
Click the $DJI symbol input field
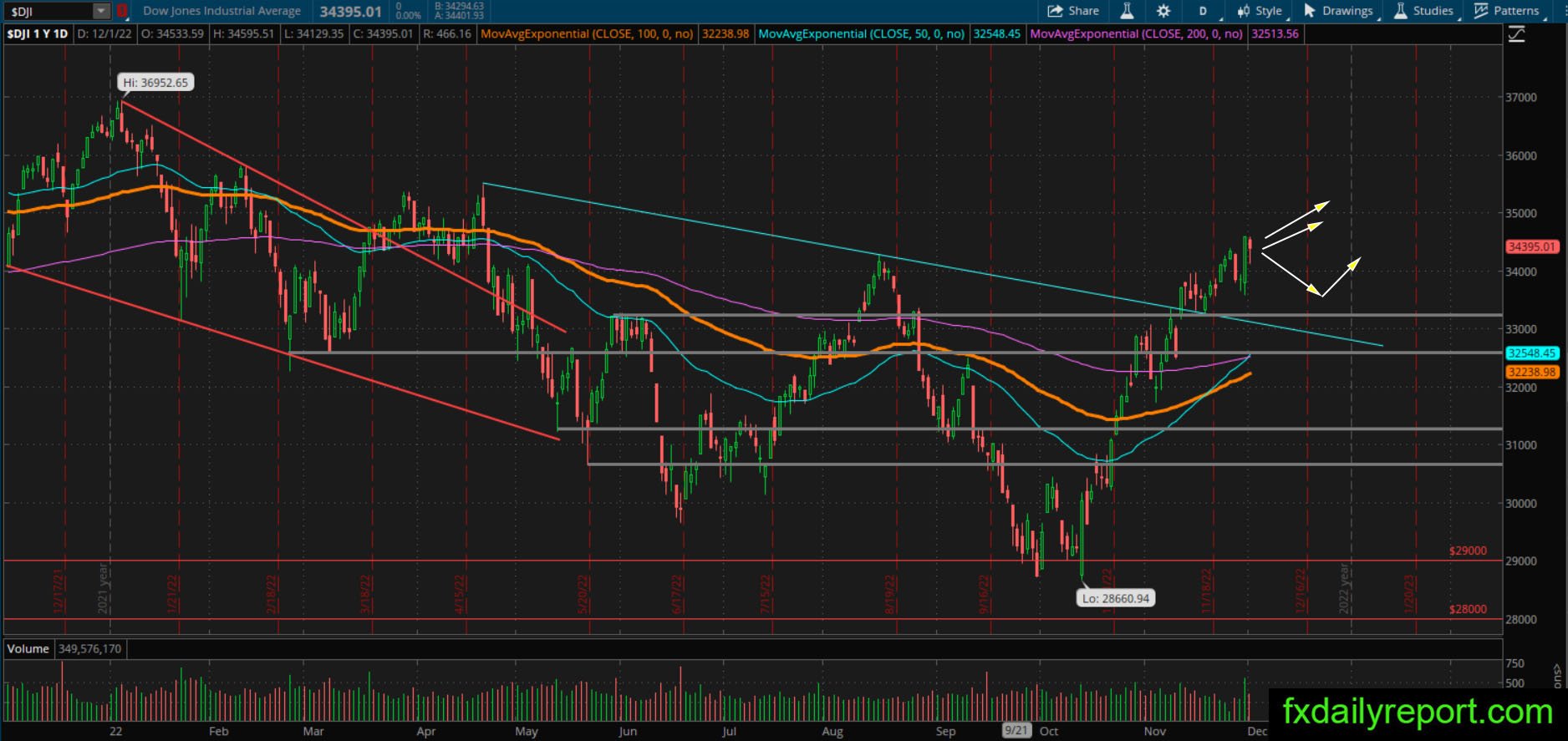pyautogui.click(x=48, y=11)
